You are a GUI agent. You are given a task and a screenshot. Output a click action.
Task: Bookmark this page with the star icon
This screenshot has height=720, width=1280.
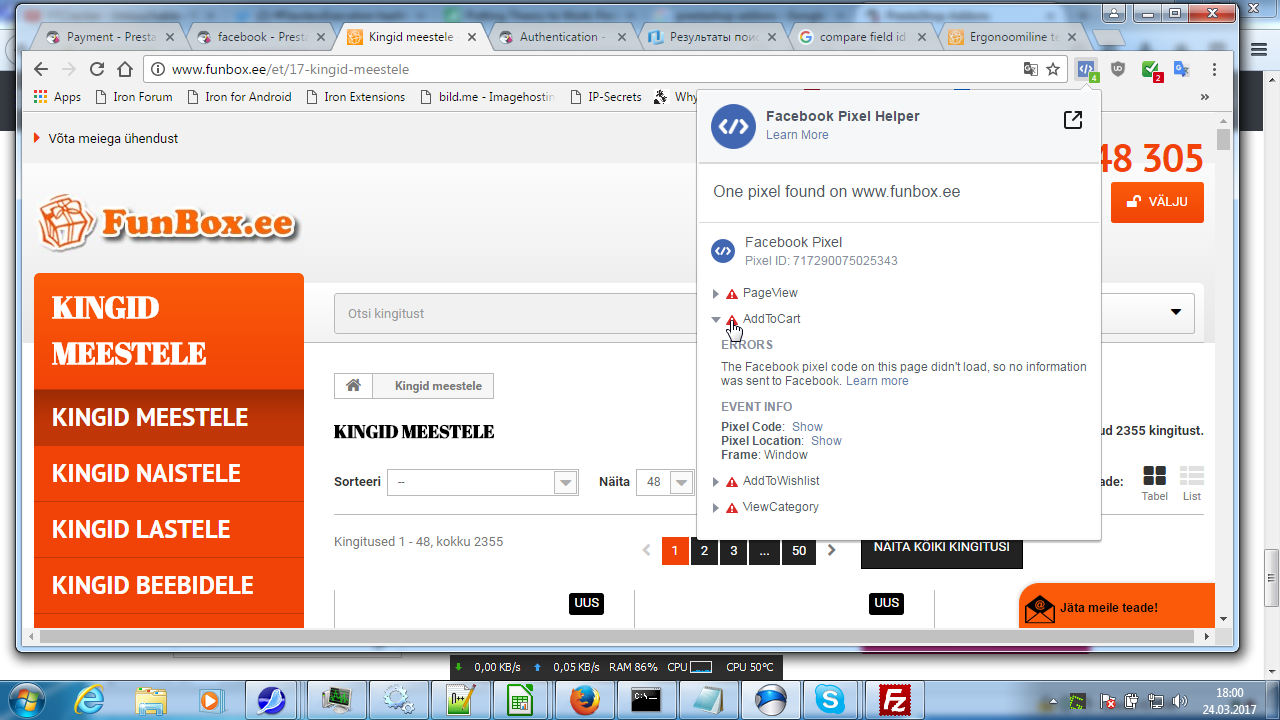coord(1053,70)
